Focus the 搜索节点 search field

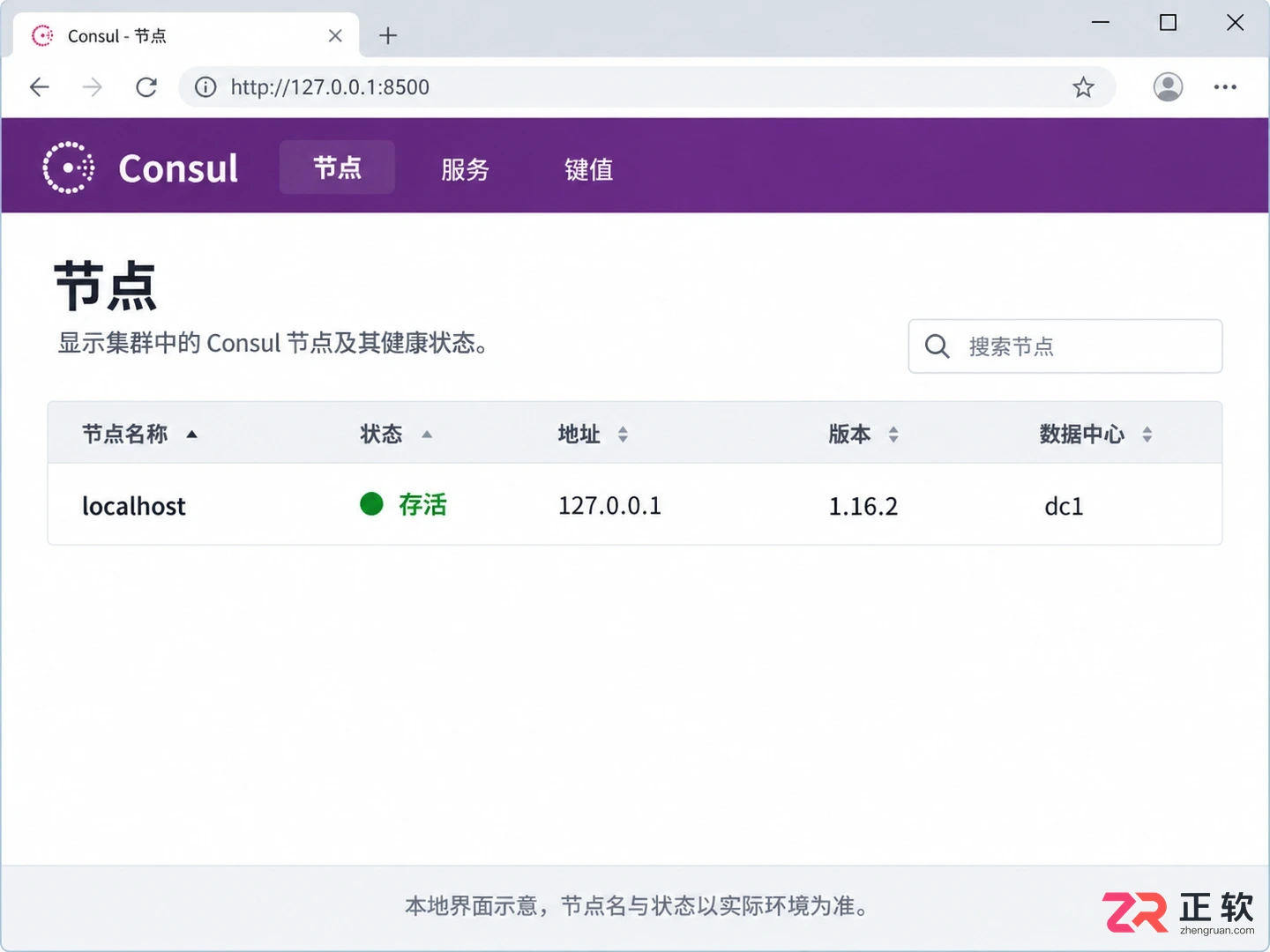click(1065, 346)
